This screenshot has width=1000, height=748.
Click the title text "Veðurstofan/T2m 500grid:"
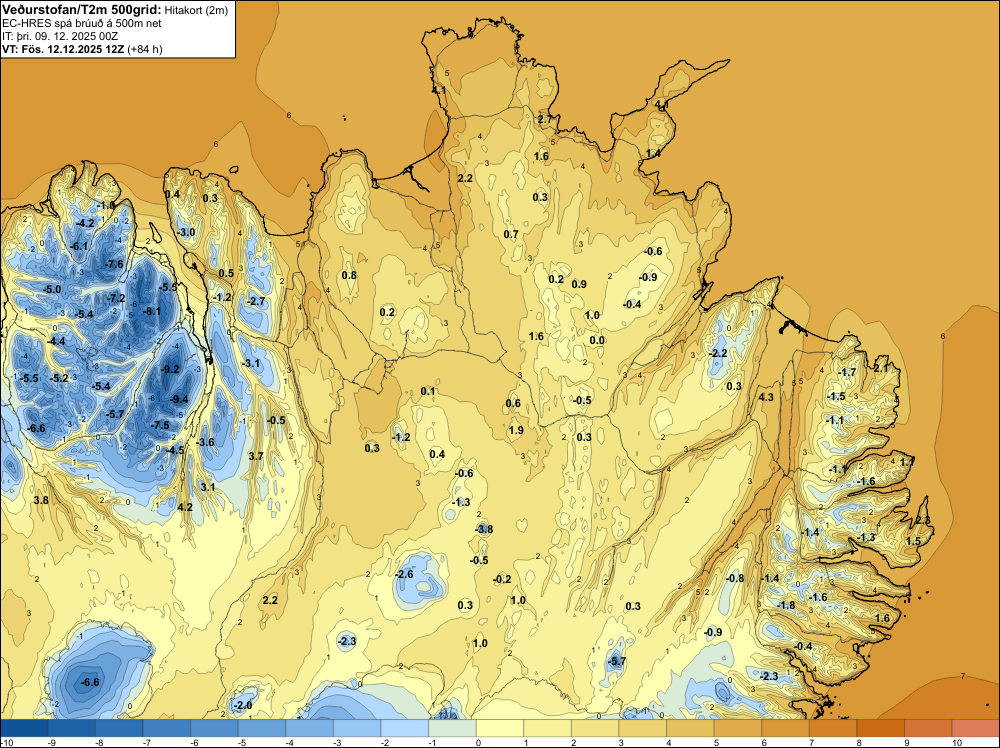82,10
